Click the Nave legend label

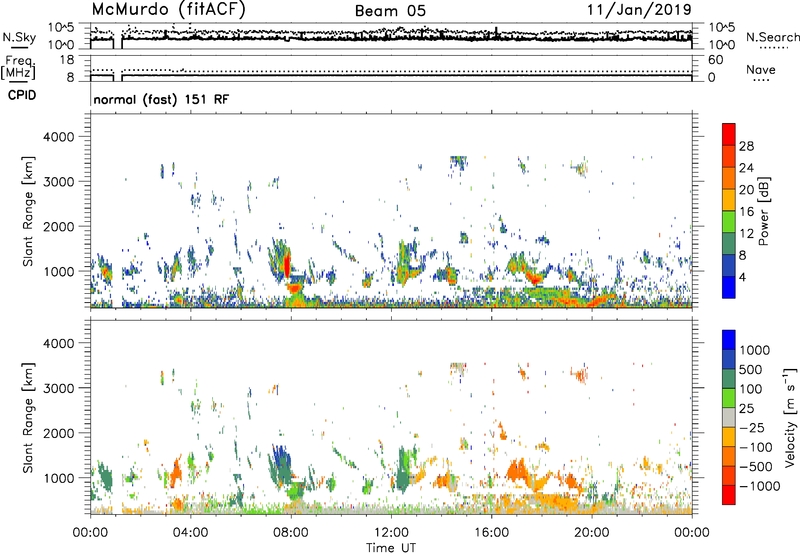click(761, 69)
